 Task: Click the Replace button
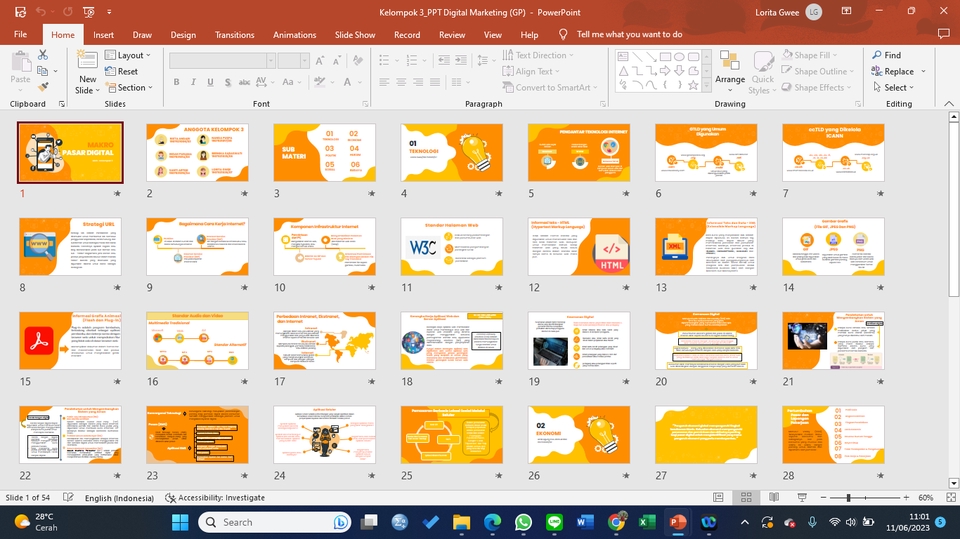(x=893, y=71)
